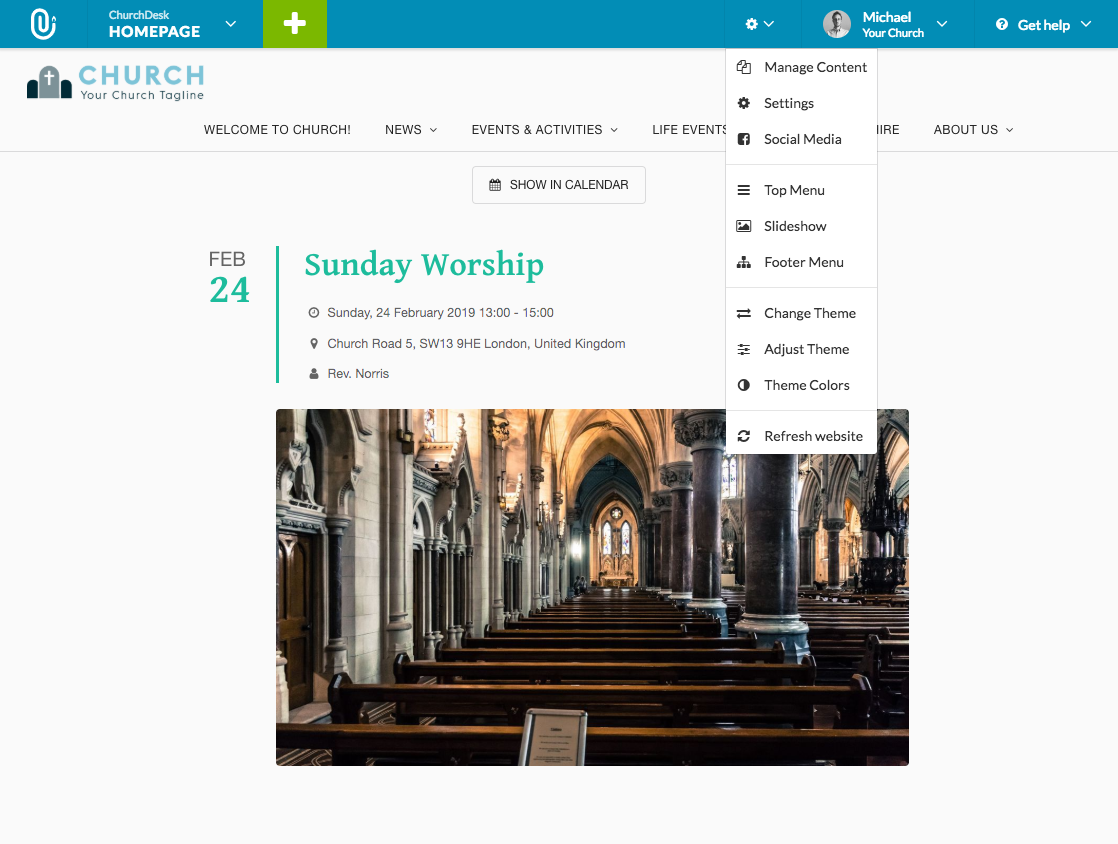Select the Theme Colors menu entry
1118x844 pixels.
(806, 385)
